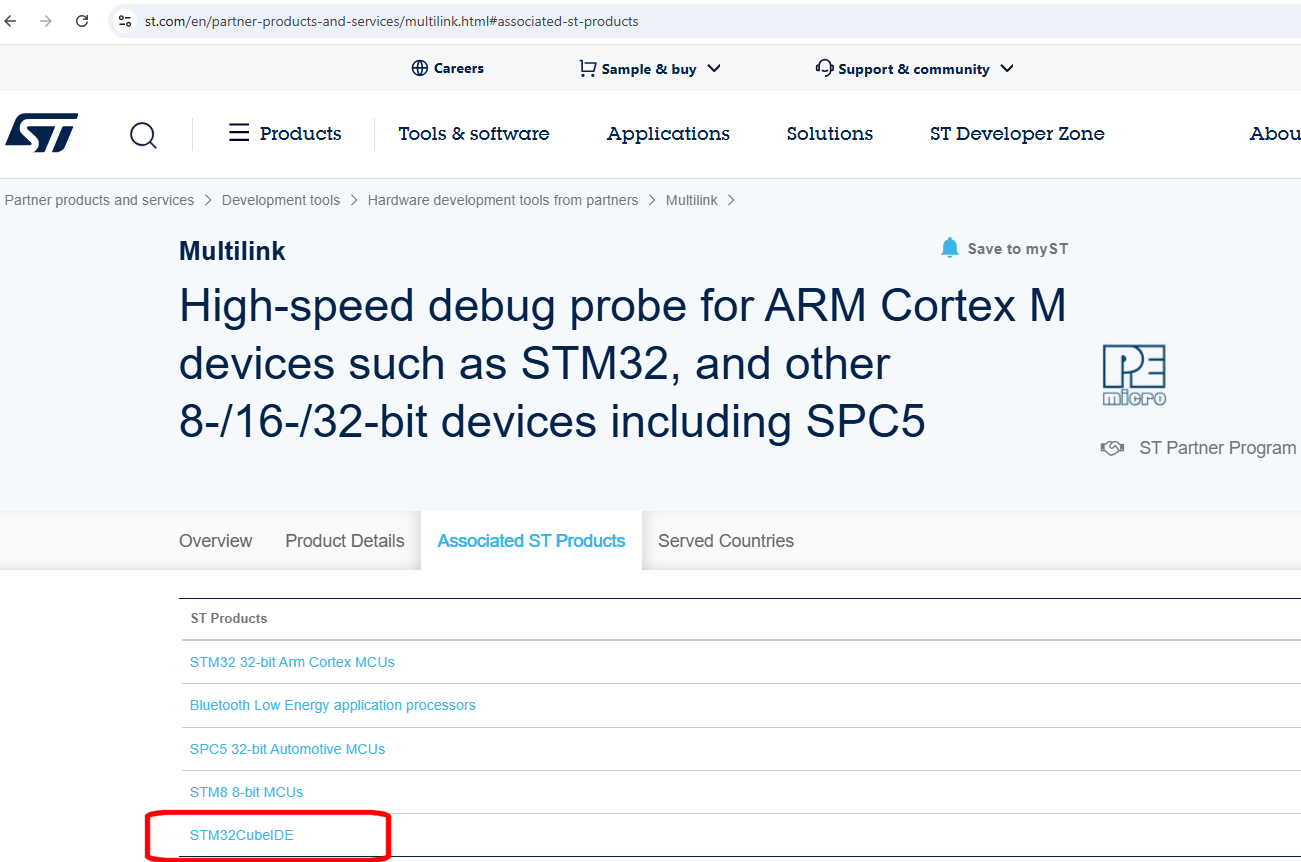The image size is (1301, 862).
Task: Click the ST Partner Program handshake icon
Action: point(1112,447)
